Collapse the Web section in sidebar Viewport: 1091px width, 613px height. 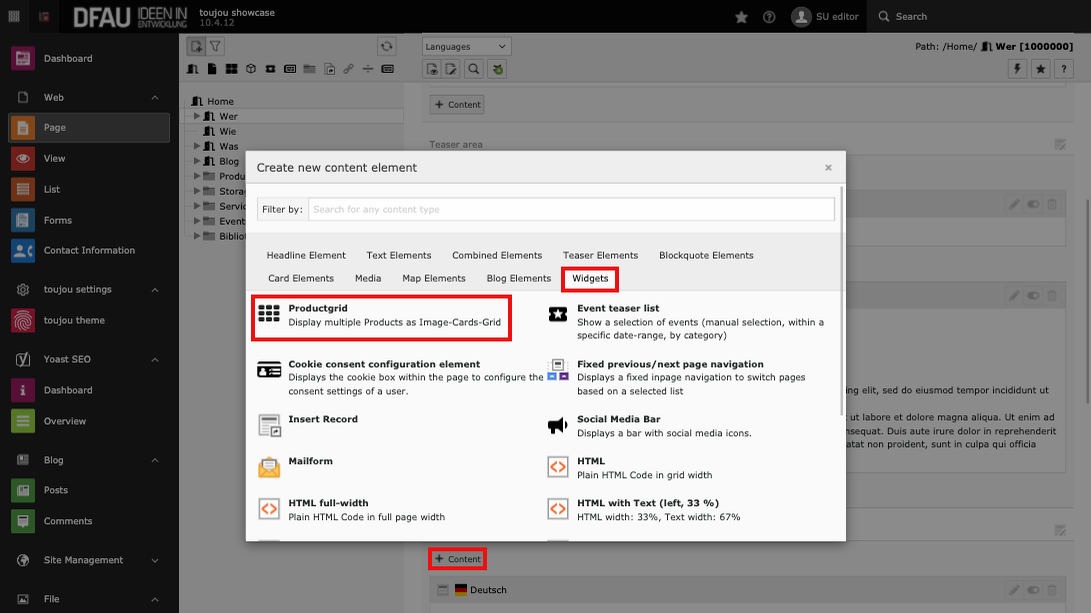point(154,98)
